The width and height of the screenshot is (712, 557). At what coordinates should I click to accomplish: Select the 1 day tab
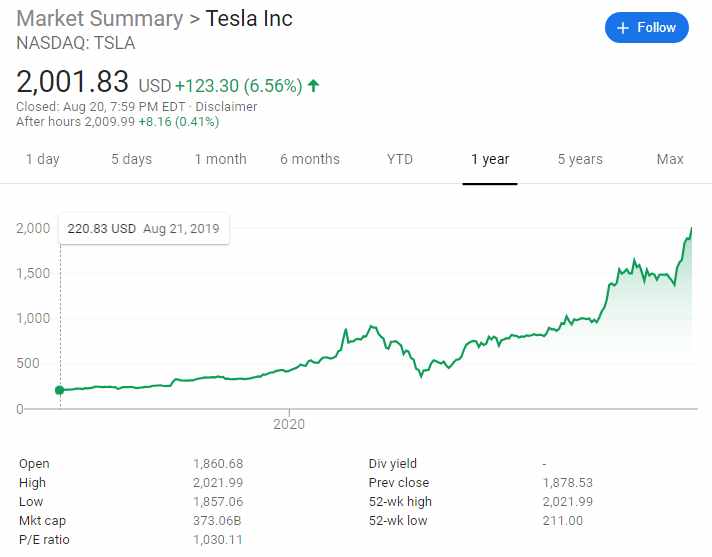click(x=42, y=159)
